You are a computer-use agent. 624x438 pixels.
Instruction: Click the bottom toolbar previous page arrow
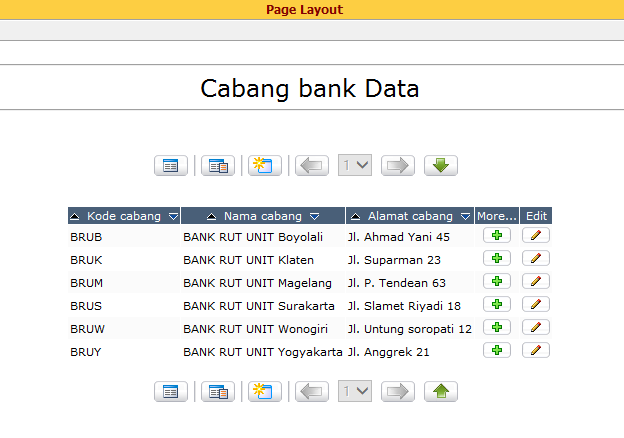312,392
